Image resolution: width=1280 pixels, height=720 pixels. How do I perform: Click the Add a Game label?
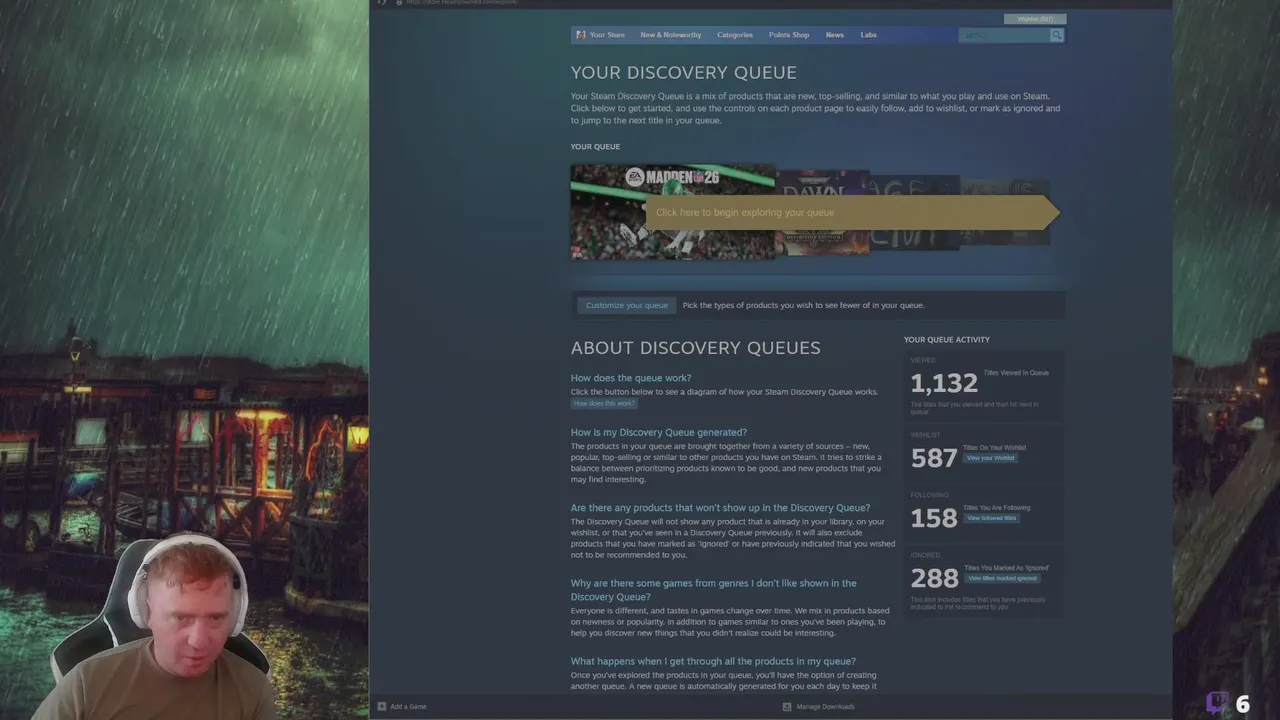[408, 706]
